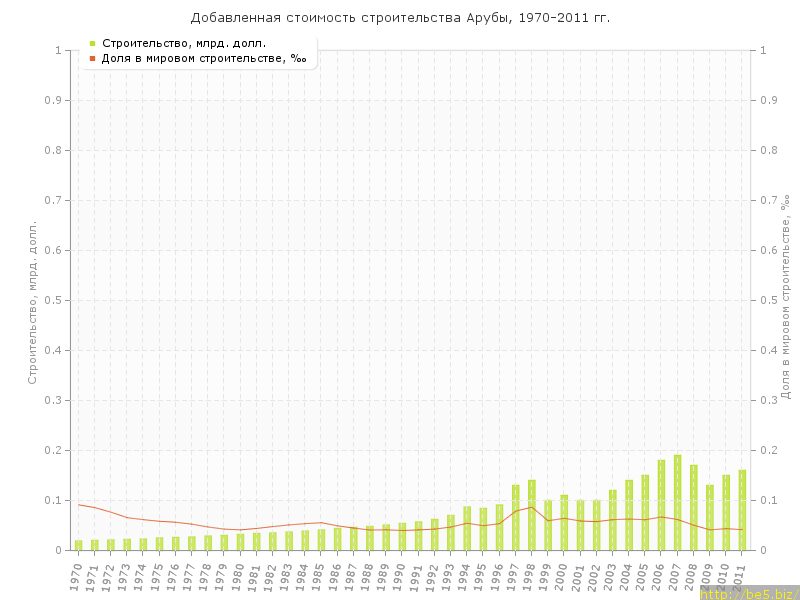
Task: Click the right vertical axis title
Action: click(786, 298)
